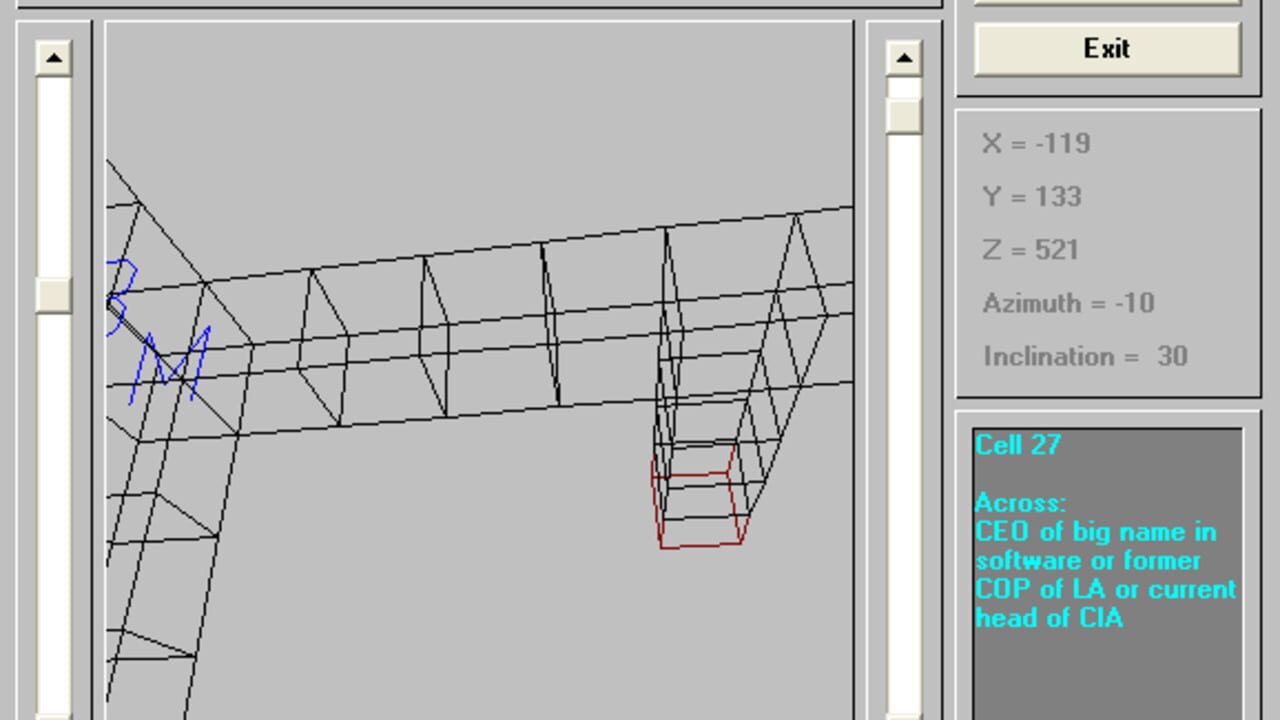Click the X = -119 coordinate readout
Screen dimensions: 1280x720
pos(1036,144)
